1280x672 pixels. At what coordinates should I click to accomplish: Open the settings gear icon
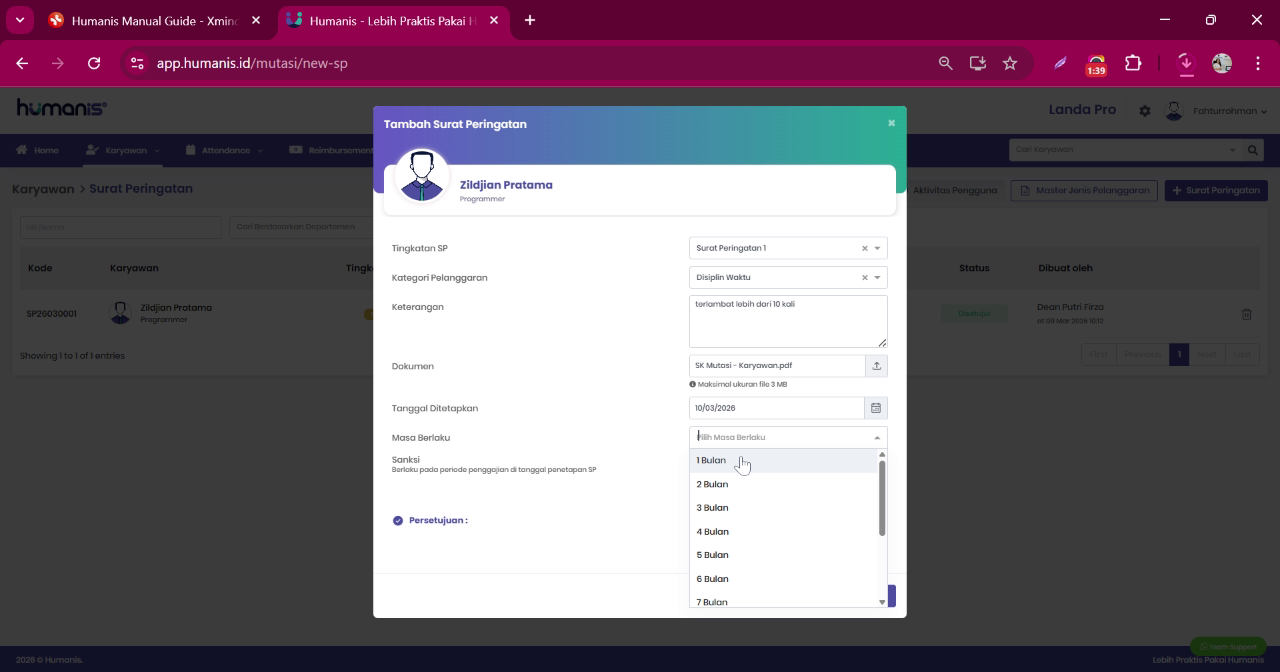[x=1145, y=111]
